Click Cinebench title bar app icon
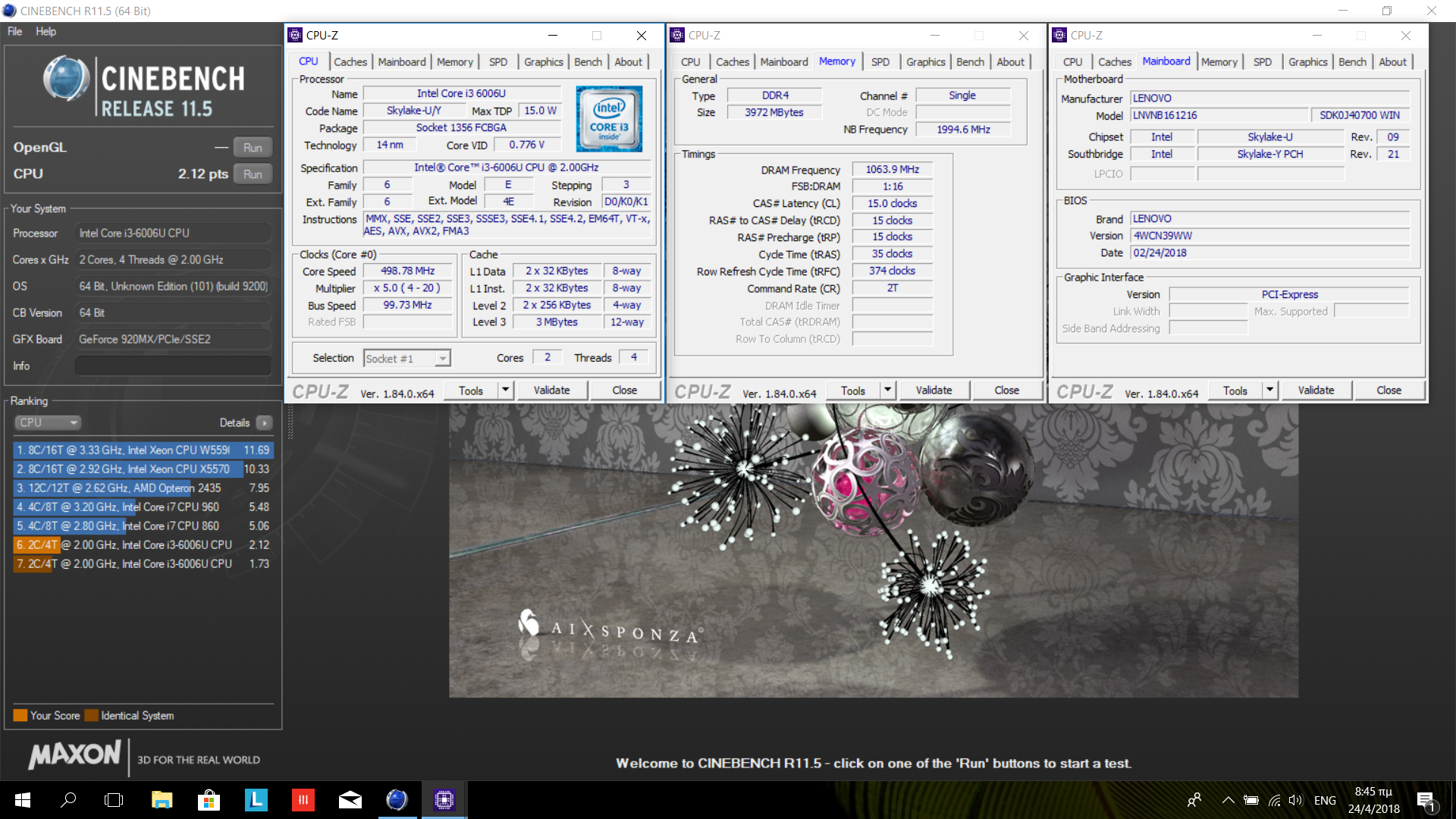 pos(9,11)
